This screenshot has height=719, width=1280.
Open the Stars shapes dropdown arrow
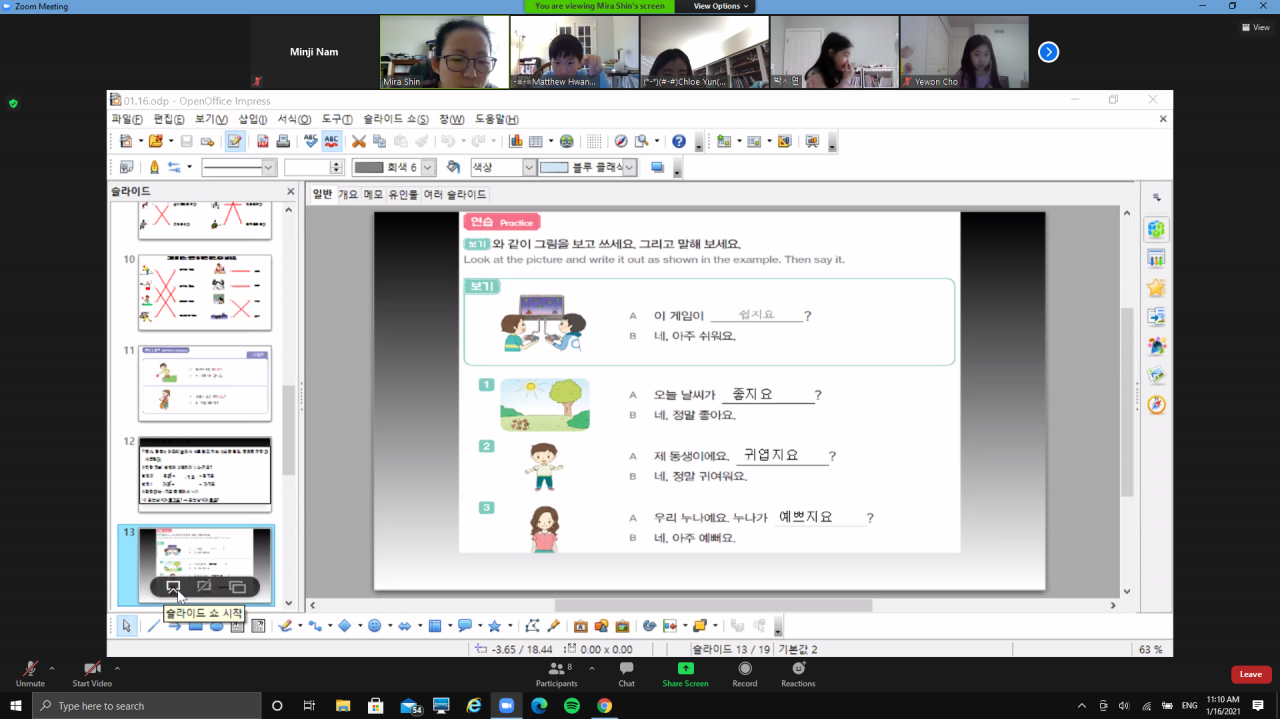click(x=509, y=626)
